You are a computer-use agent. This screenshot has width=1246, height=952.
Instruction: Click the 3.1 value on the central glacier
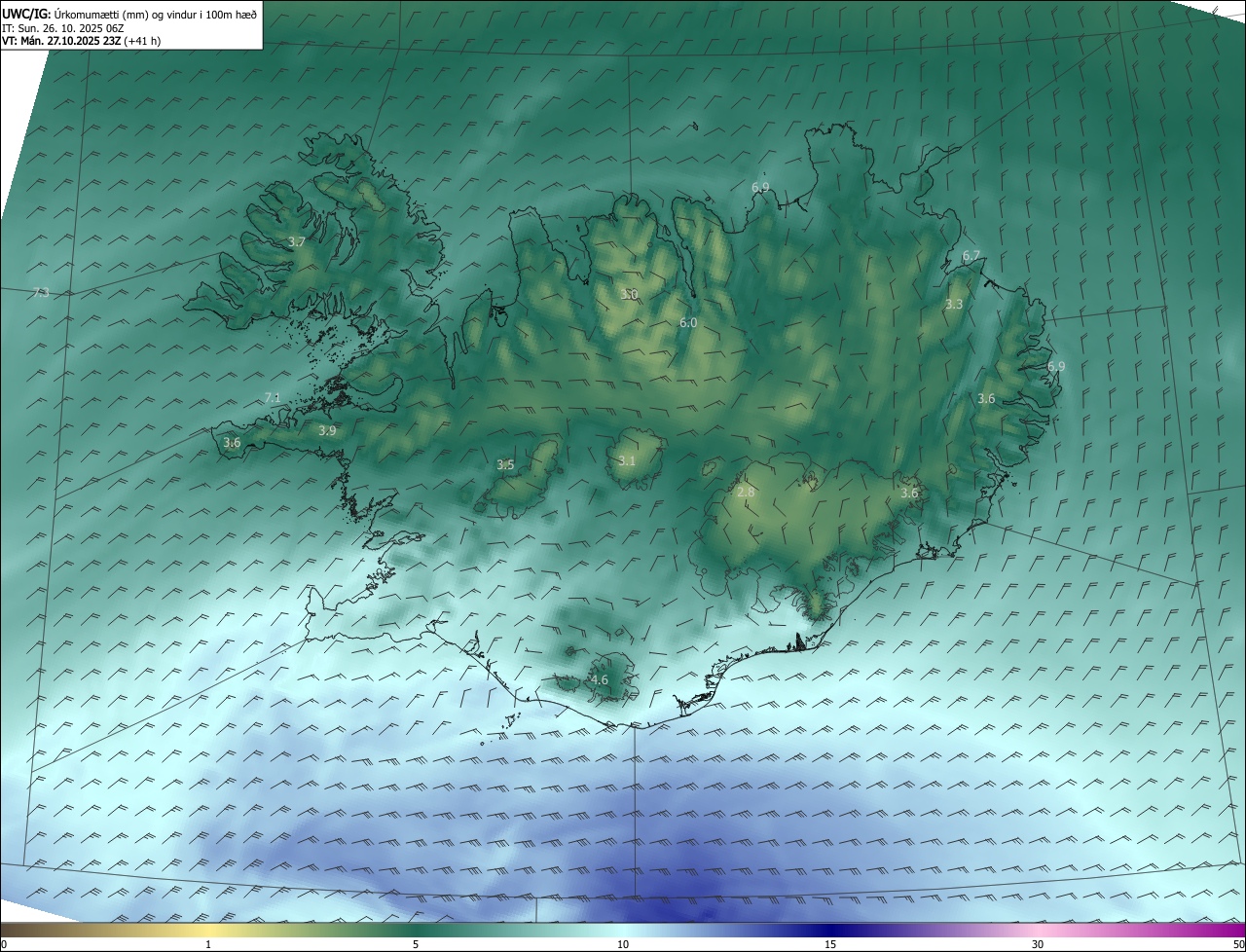tap(626, 460)
